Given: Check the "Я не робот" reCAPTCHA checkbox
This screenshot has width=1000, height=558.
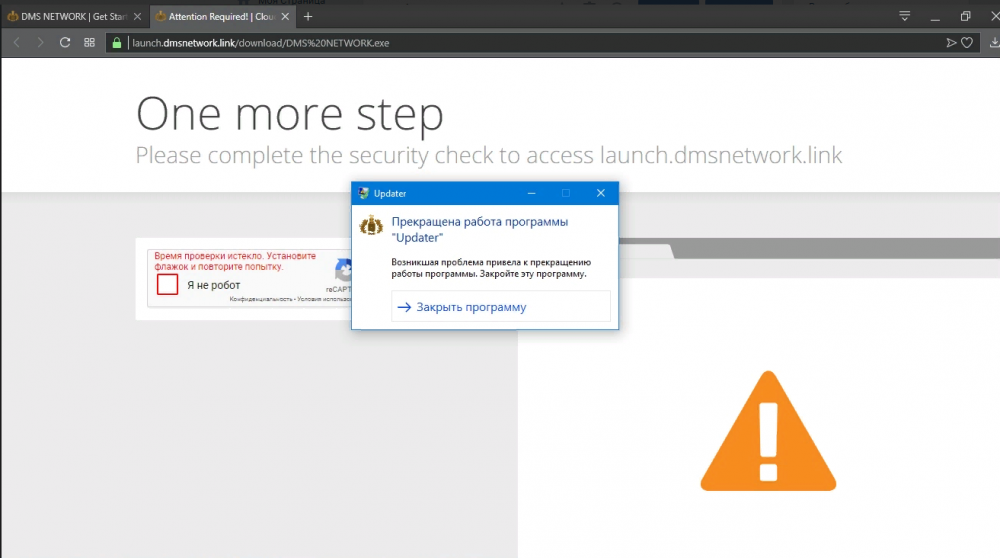Looking at the screenshot, I should click(x=168, y=285).
